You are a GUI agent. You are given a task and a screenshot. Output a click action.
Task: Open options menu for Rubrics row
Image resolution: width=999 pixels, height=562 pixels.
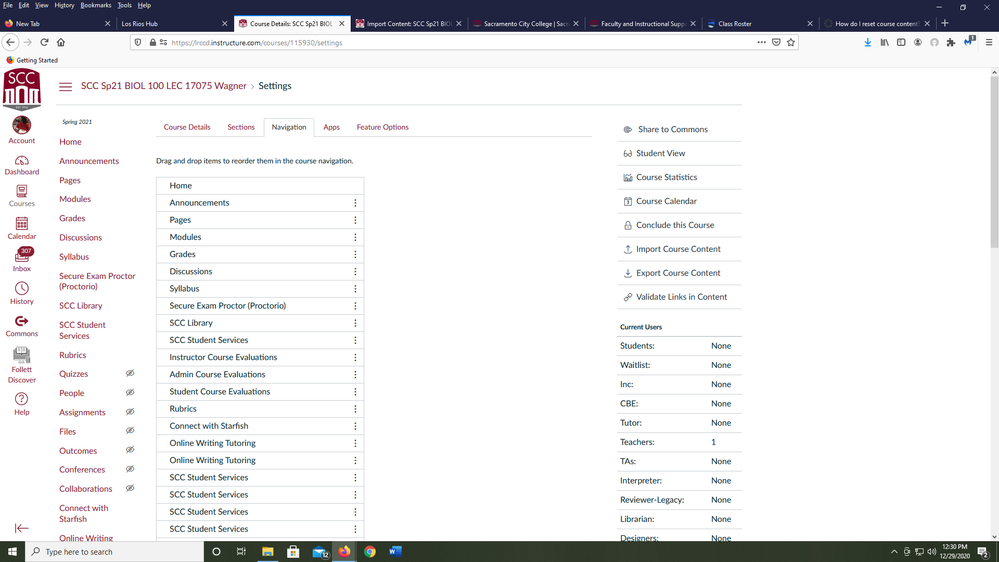click(356, 409)
